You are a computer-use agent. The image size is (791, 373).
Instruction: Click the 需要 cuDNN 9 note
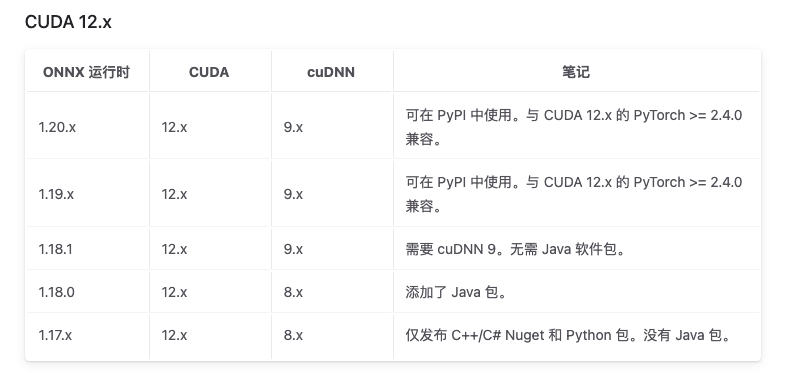(x=515, y=249)
